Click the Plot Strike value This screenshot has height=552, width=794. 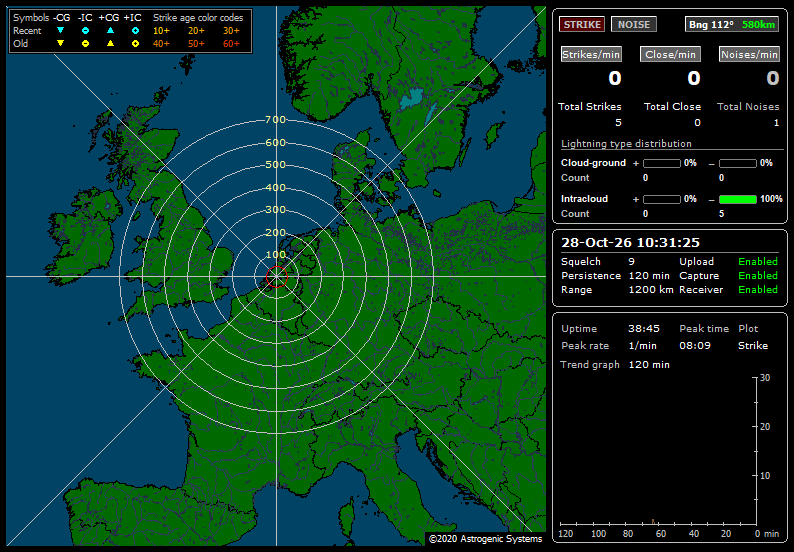click(752, 346)
